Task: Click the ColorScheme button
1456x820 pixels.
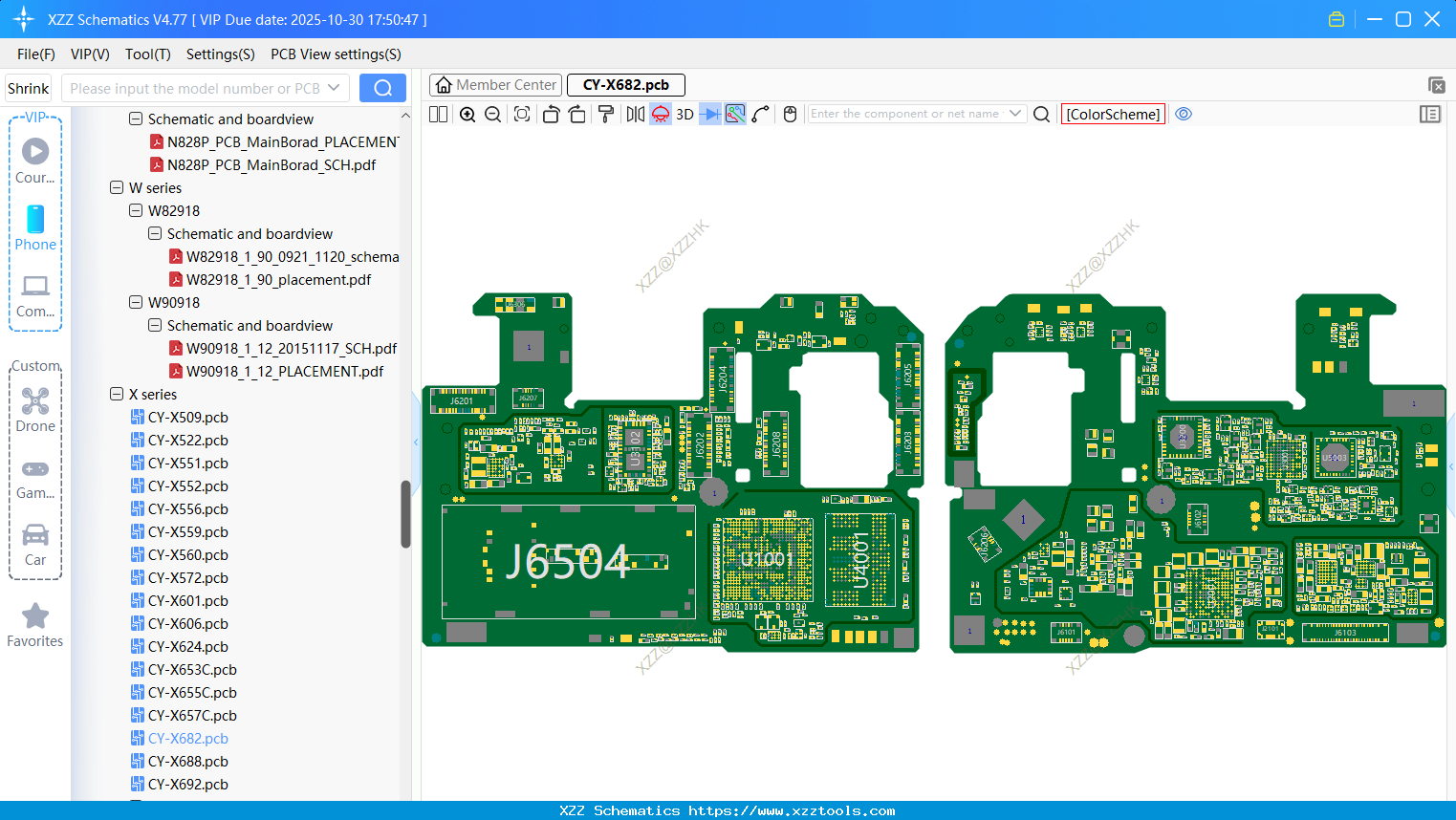Action: point(1113,114)
